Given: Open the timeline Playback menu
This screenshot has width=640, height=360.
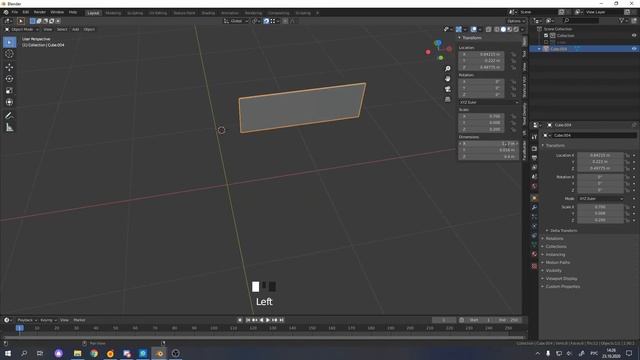Looking at the screenshot, I should pyautogui.click(x=27, y=320).
